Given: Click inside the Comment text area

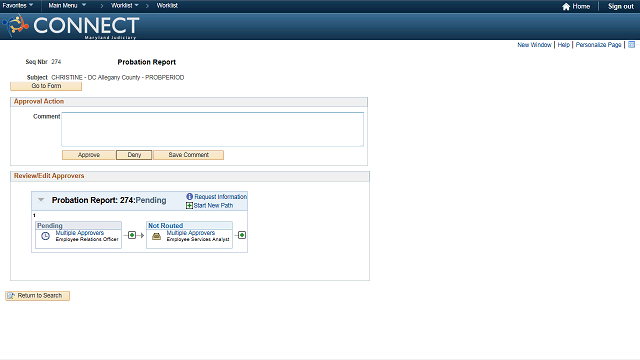Looking at the screenshot, I should click(x=212, y=129).
